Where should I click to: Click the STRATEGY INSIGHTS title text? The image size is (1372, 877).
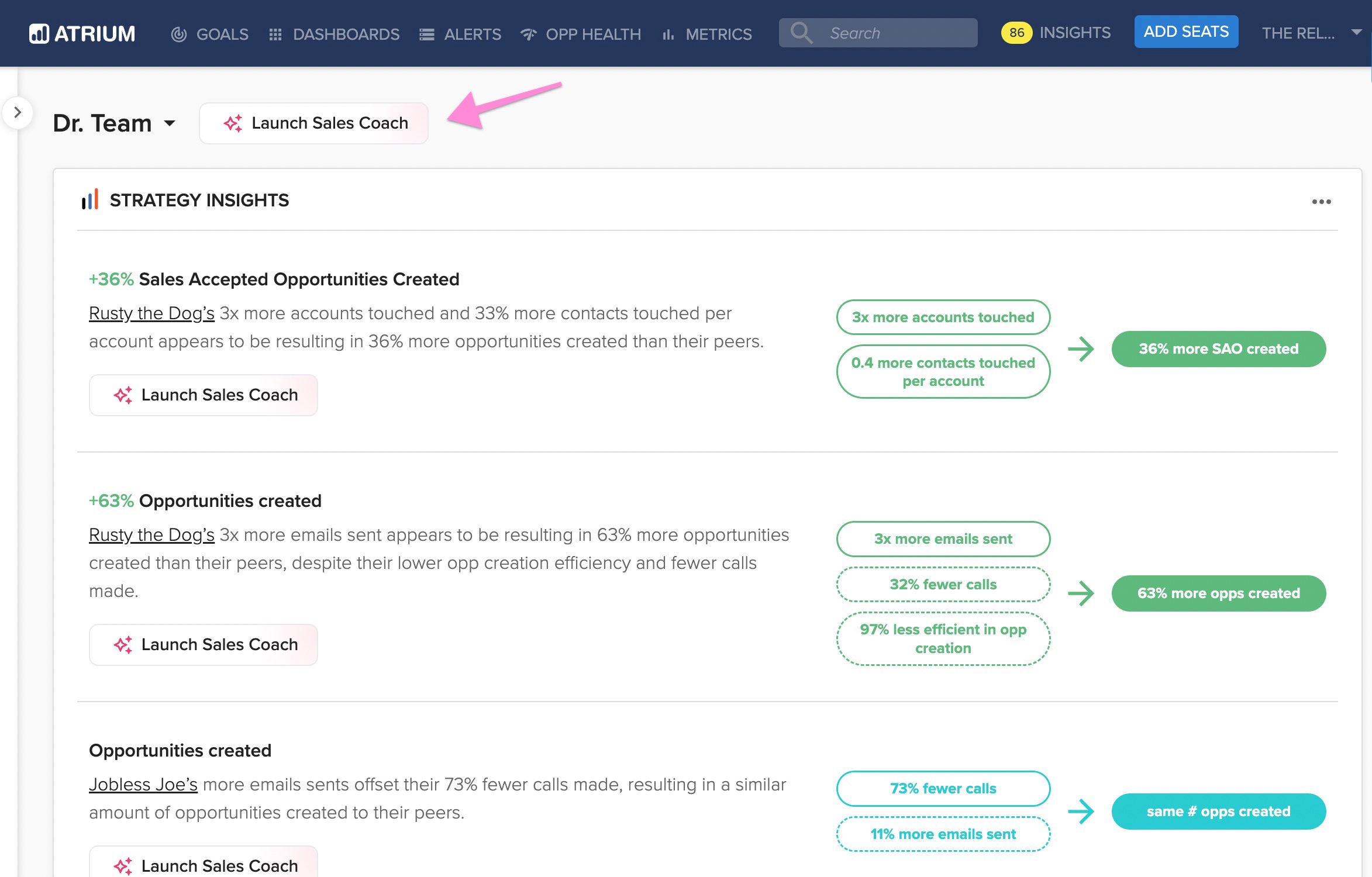(x=199, y=201)
